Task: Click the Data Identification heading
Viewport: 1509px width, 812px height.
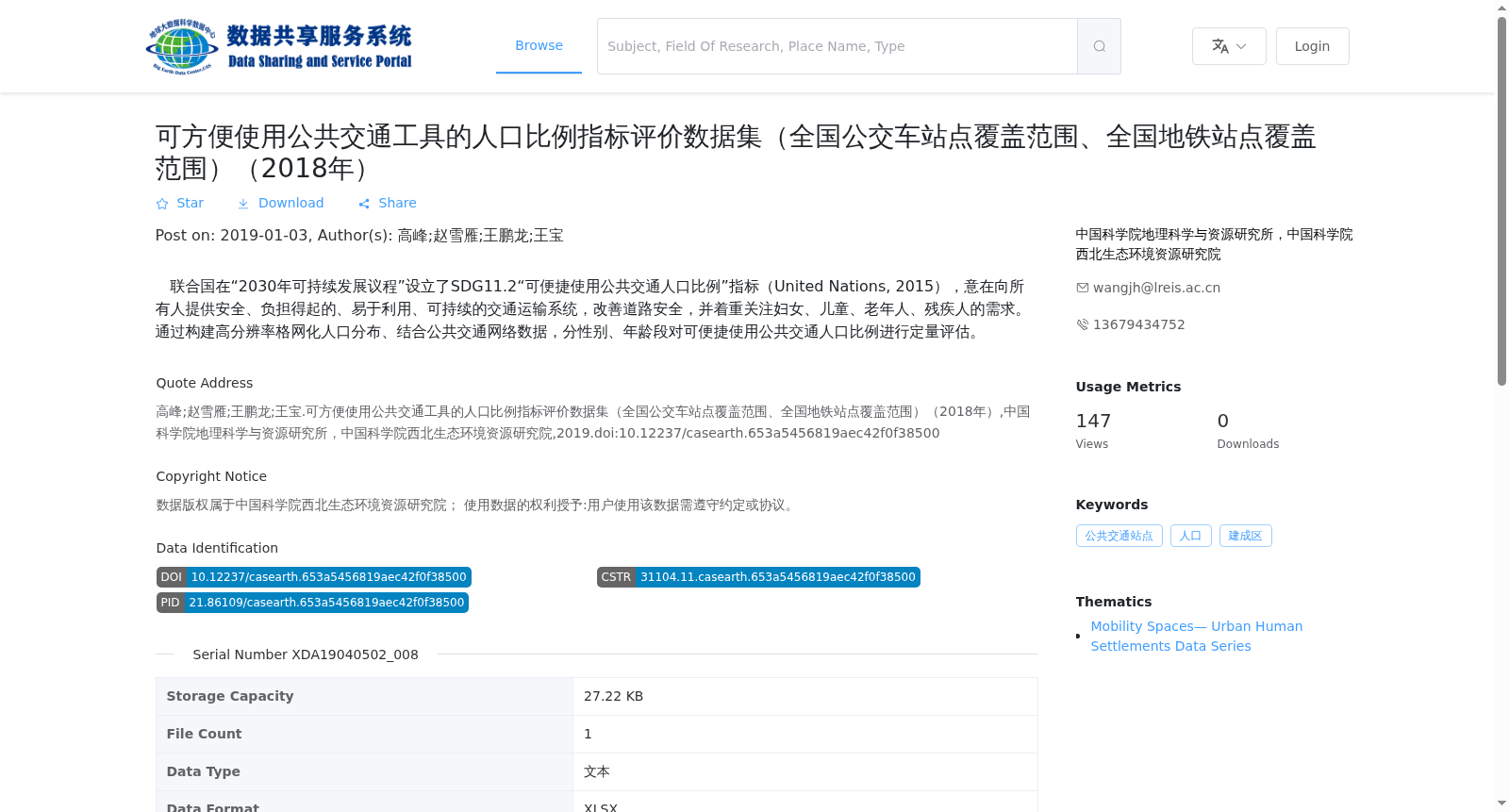Action: [217, 548]
